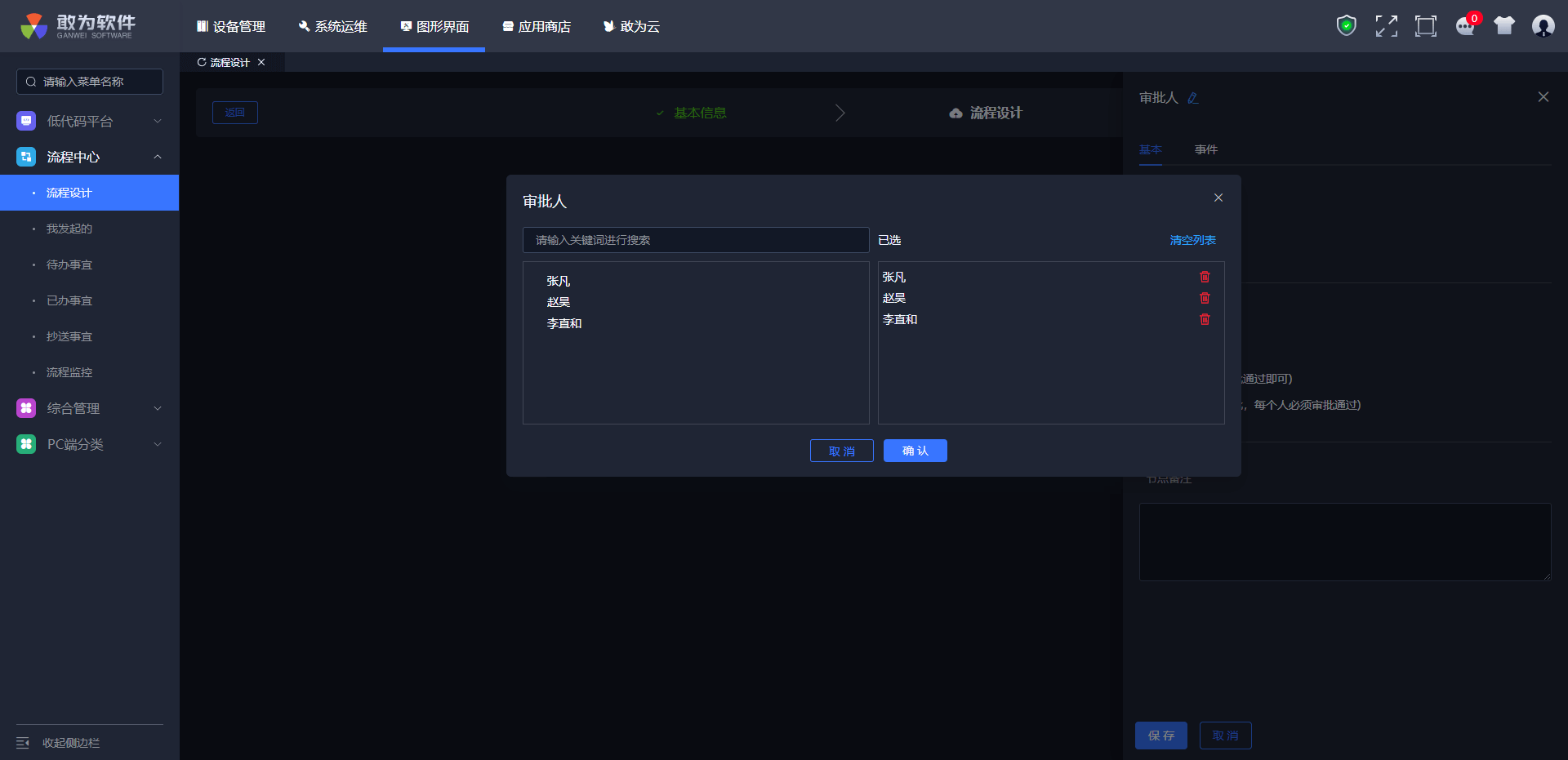Select 赵昊 in the candidate list
Viewport: 1568px width, 760px height.
click(x=559, y=302)
